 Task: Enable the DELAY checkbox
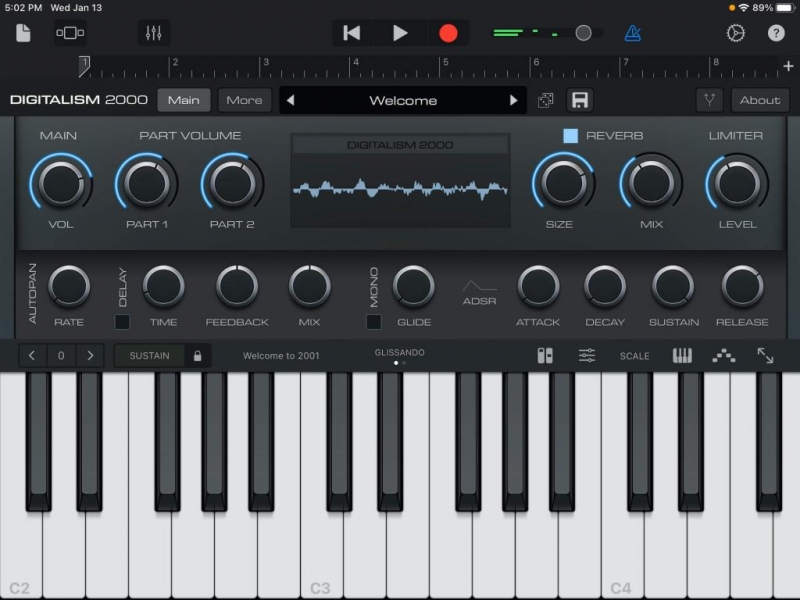122,322
